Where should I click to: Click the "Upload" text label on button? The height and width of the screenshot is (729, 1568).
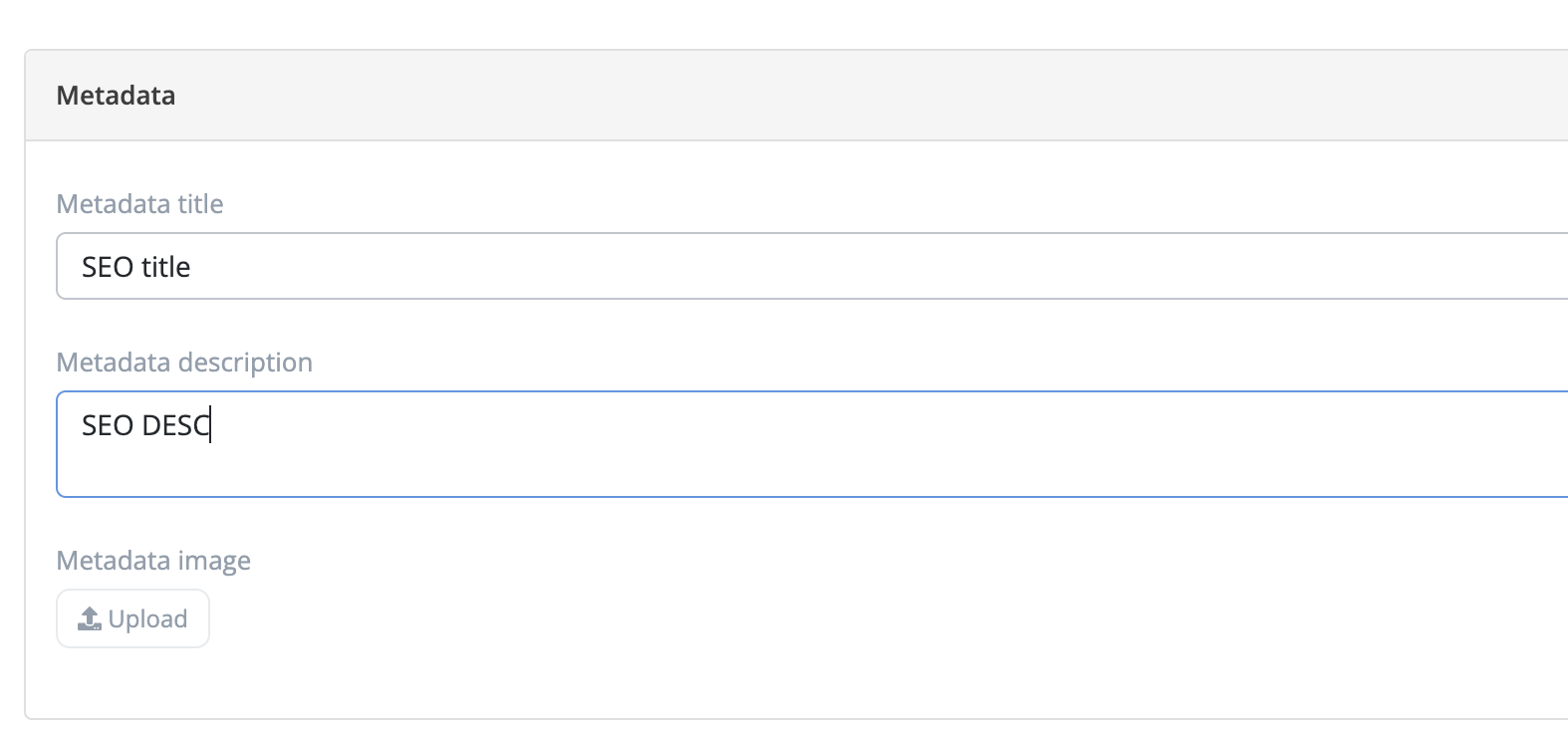tap(147, 619)
